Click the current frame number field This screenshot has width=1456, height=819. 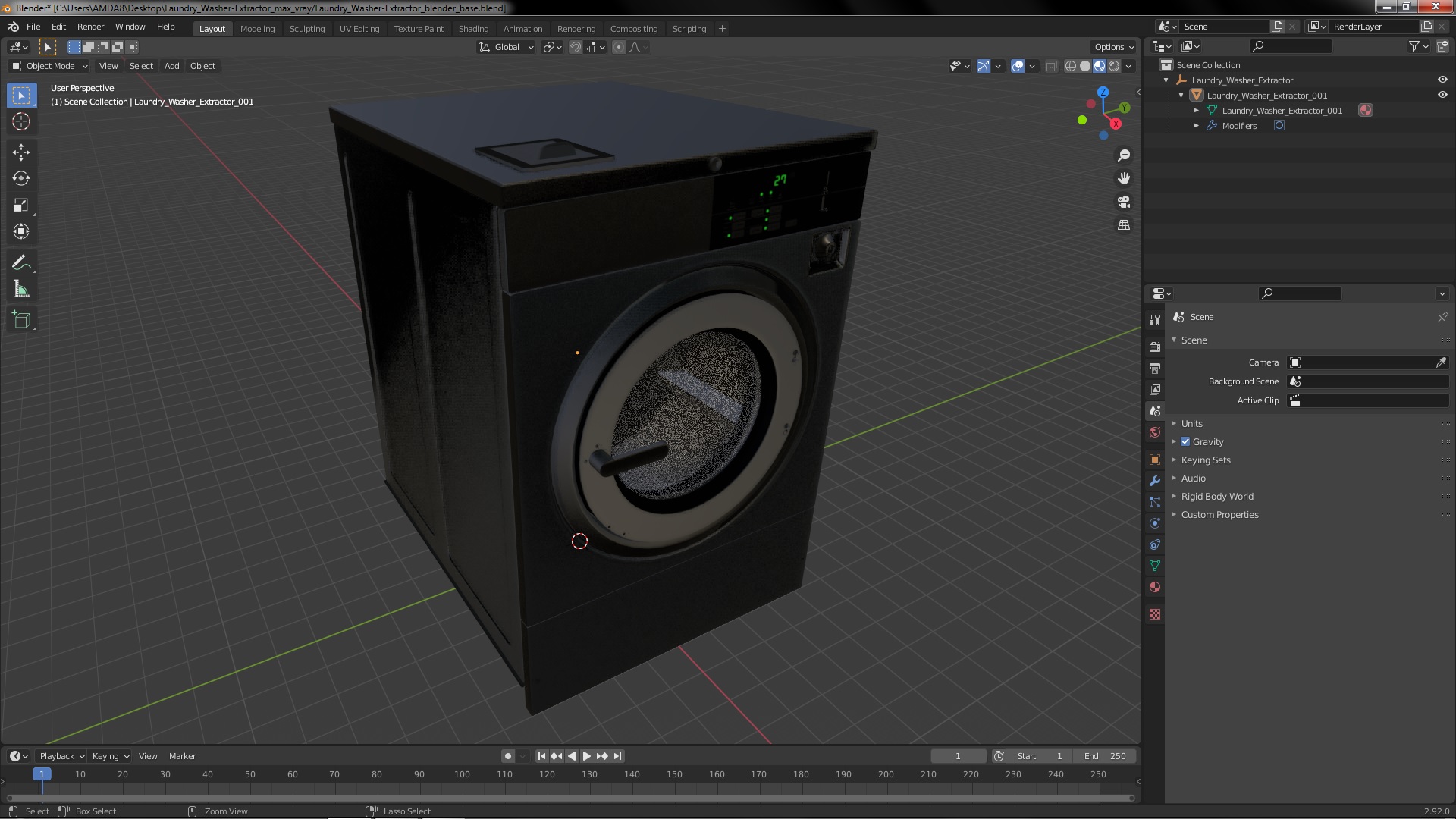pyautogui.click(x=958, y=756)
